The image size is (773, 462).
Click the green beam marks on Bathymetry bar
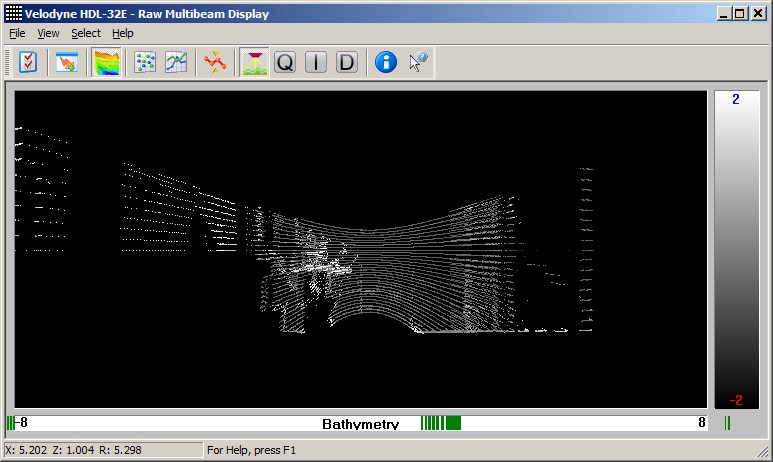click(440, 424)
